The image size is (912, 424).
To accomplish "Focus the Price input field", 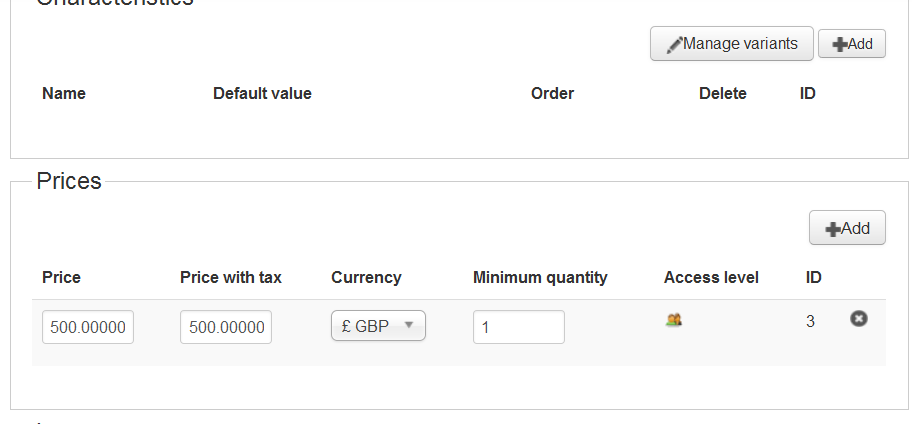I will point(88,327).
